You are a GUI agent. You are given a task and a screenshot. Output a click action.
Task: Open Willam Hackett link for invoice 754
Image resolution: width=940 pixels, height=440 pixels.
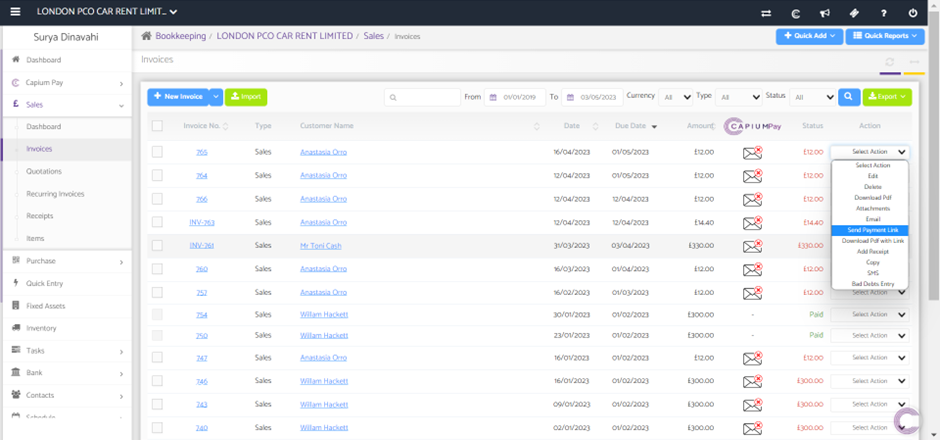pos(324,315)
